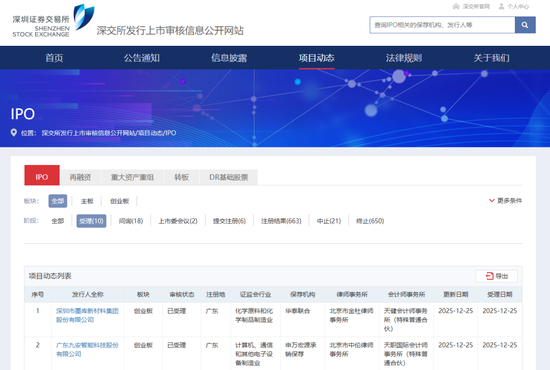The width and height of the screenshot is (550, 370).
Task: Click the 受理日期 column header
Action: 499,294
